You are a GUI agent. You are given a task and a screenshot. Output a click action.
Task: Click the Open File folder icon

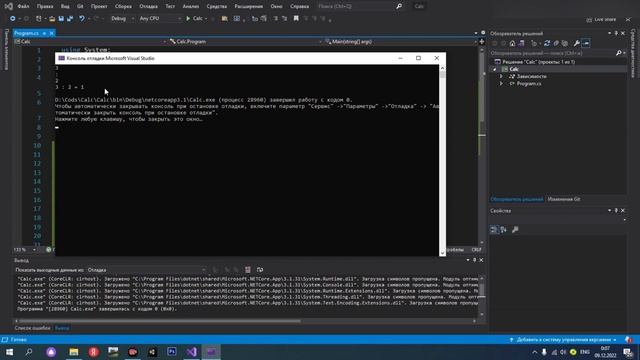coord(52,18)
